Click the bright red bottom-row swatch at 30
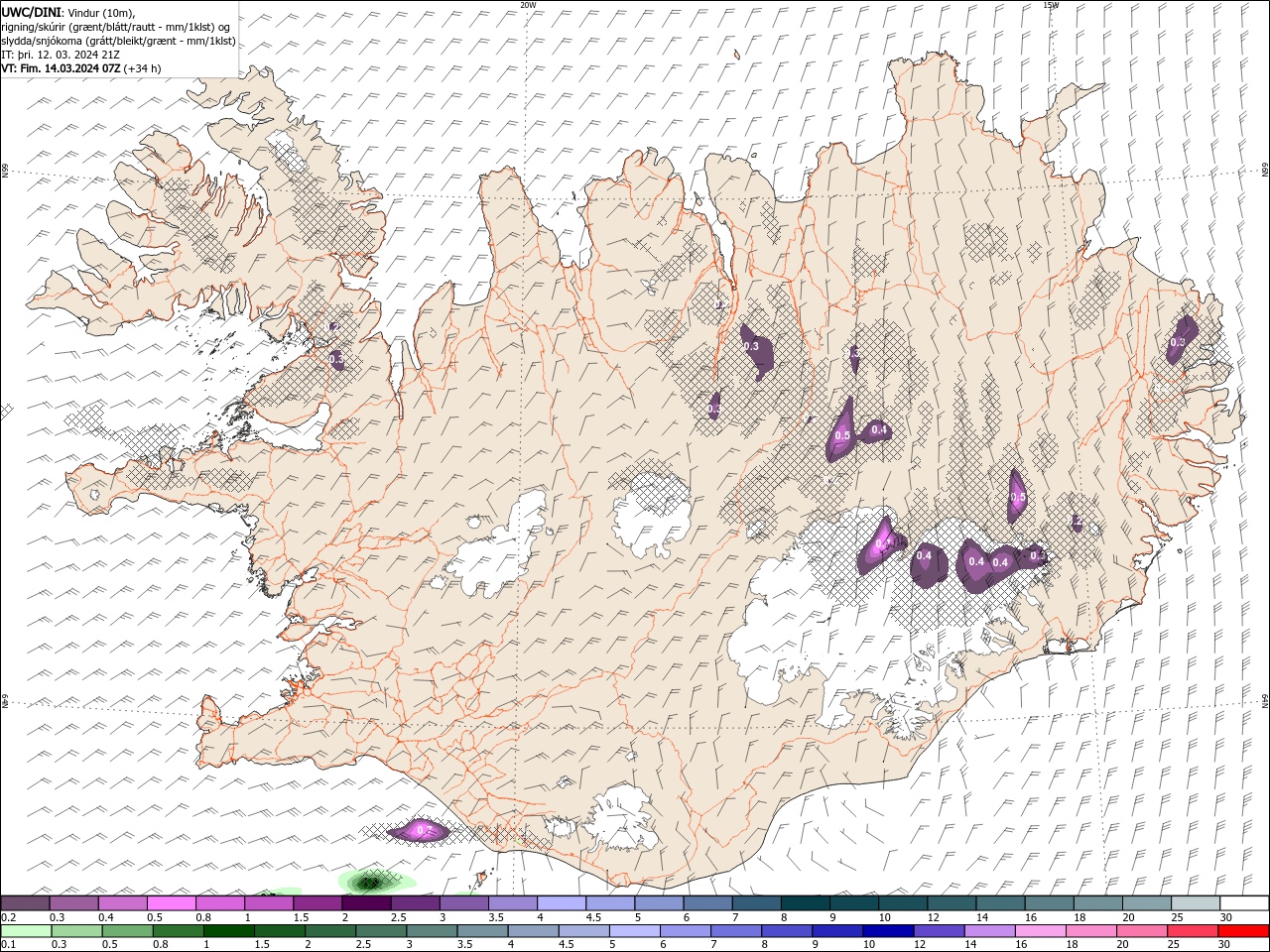The height and width of the screenshot is (952, 1270). pos(1242,931)
